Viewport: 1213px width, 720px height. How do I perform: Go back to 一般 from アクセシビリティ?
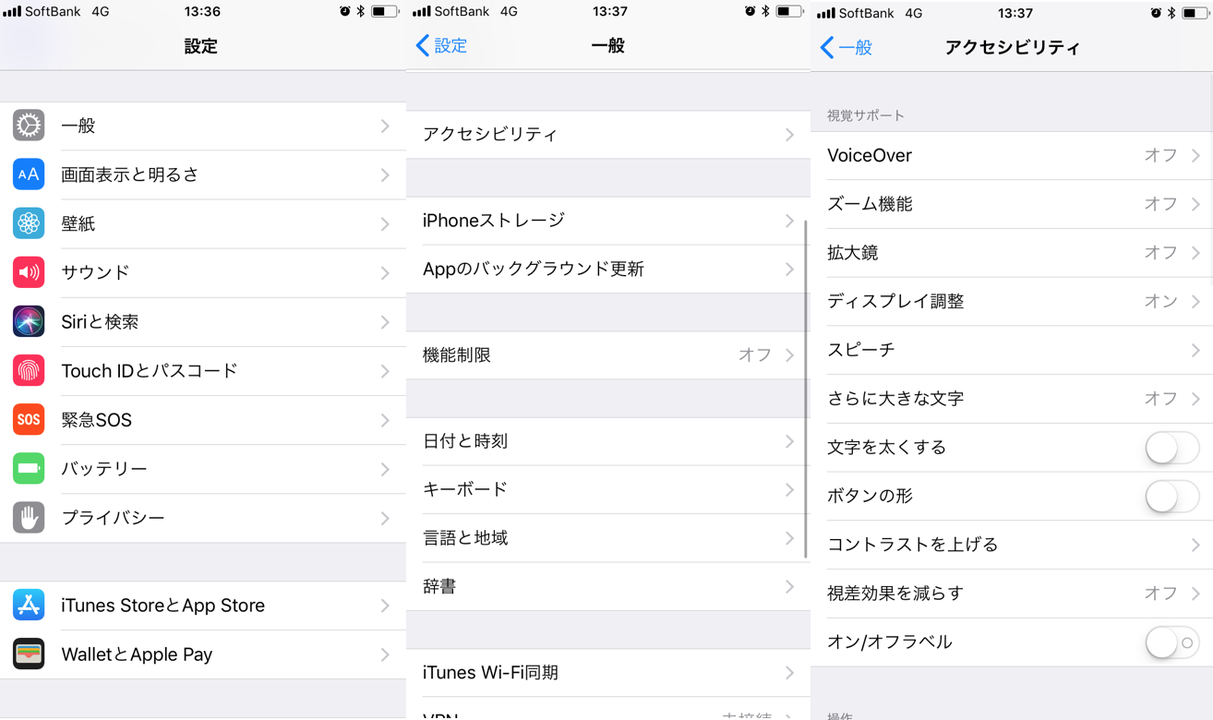(x=846, y=47)
